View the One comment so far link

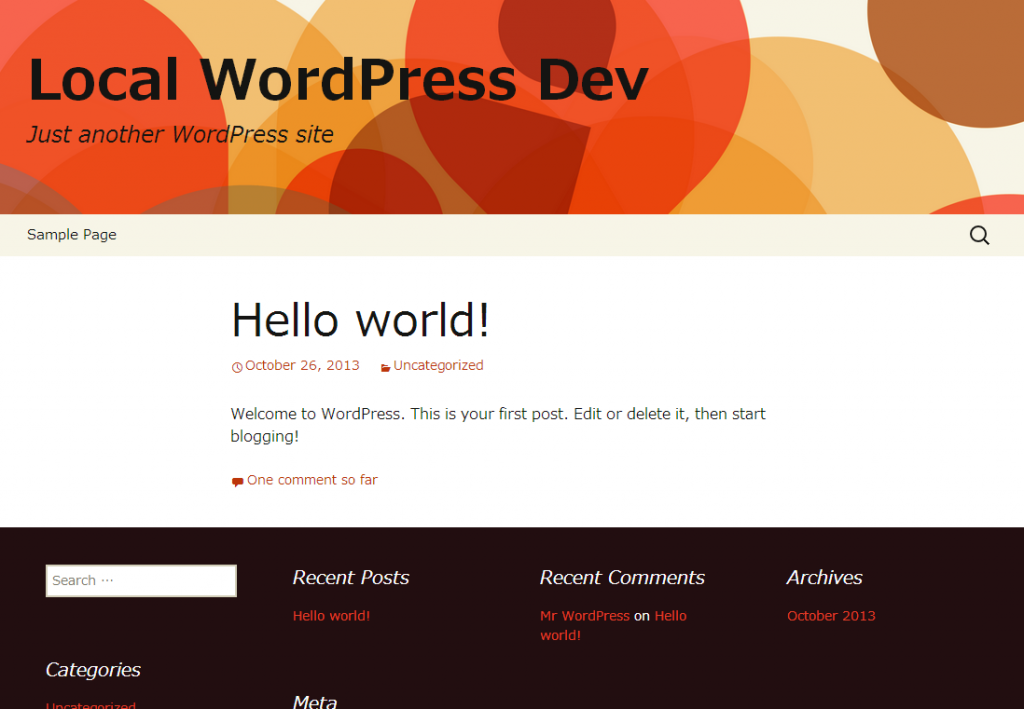point(312,480)
